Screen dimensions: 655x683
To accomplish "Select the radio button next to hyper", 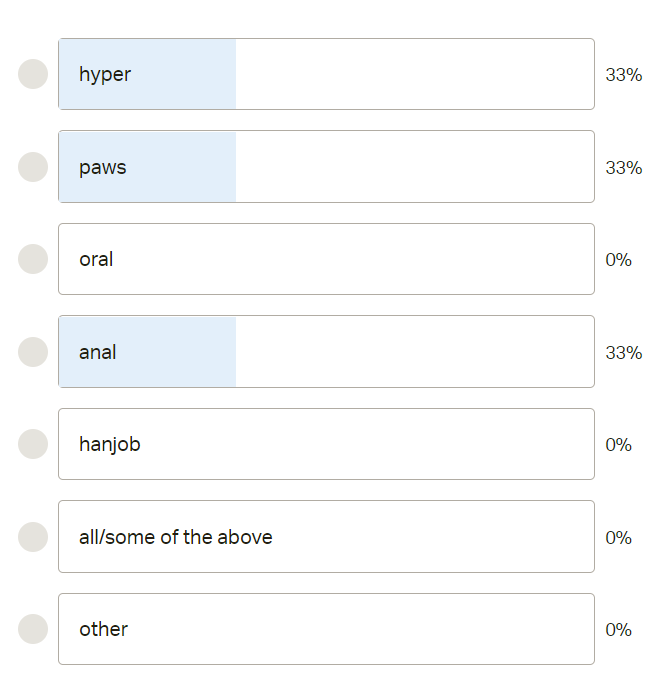I will pos(33,74).
